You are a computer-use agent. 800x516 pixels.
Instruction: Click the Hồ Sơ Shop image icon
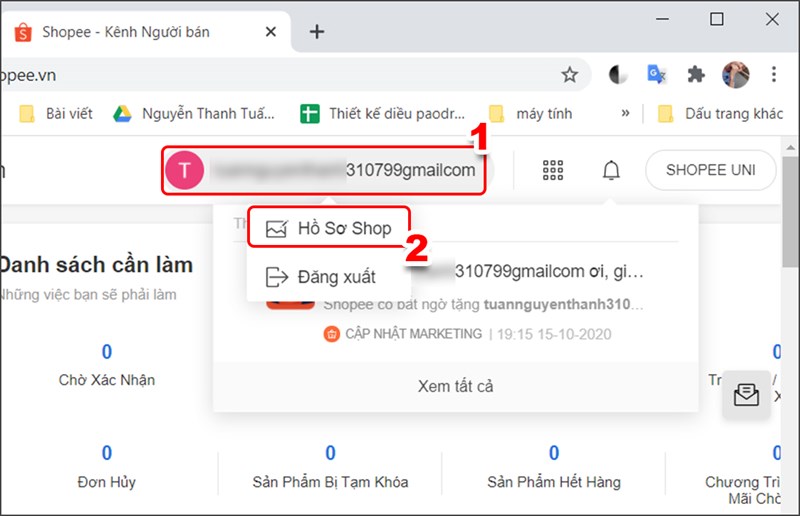click(x=277, y=228)
